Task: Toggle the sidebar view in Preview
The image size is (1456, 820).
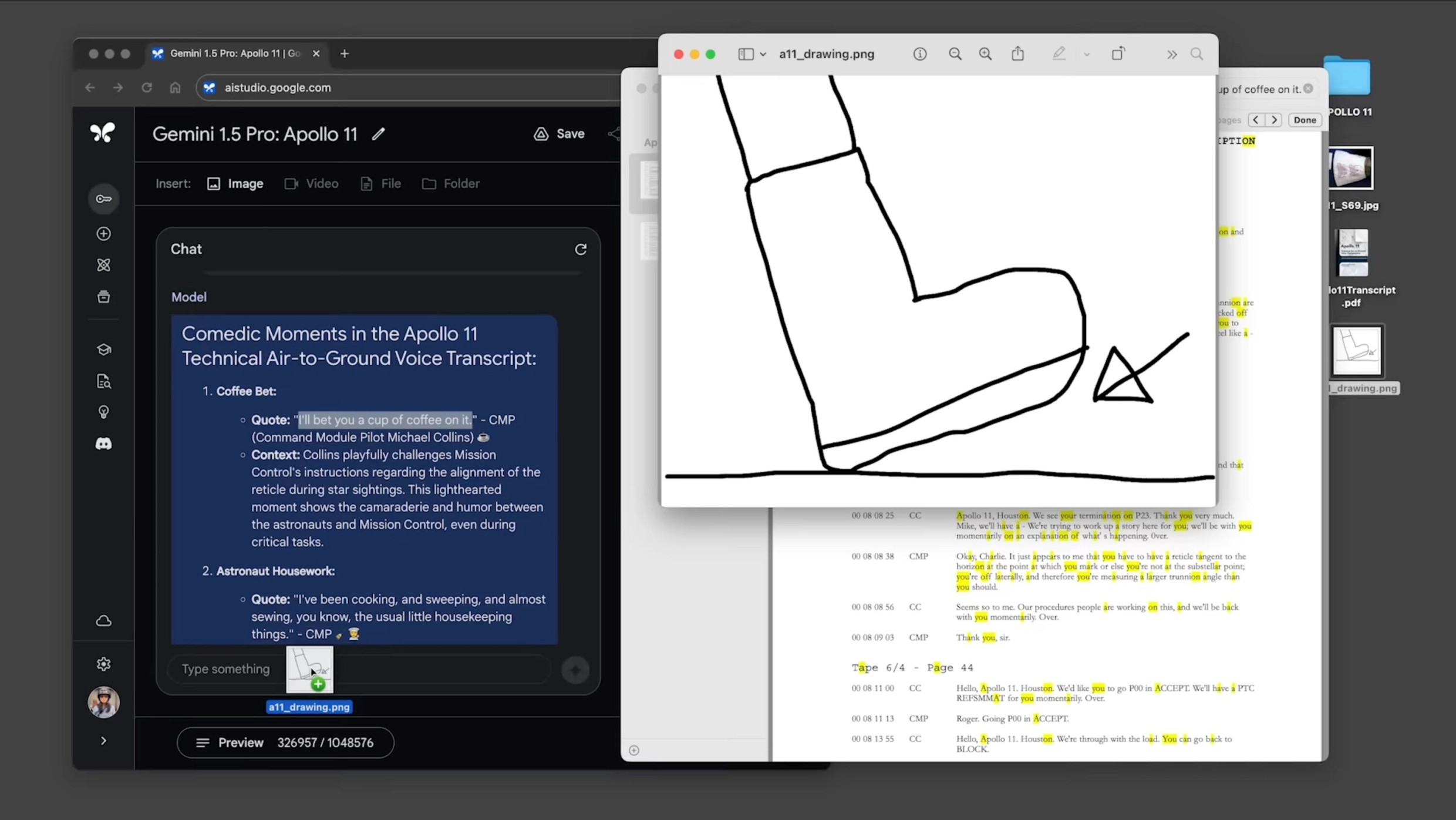Action: (x=746, y=53)
